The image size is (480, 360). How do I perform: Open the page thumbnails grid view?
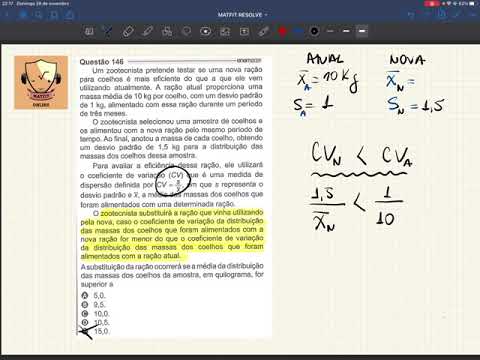(24, 15)
